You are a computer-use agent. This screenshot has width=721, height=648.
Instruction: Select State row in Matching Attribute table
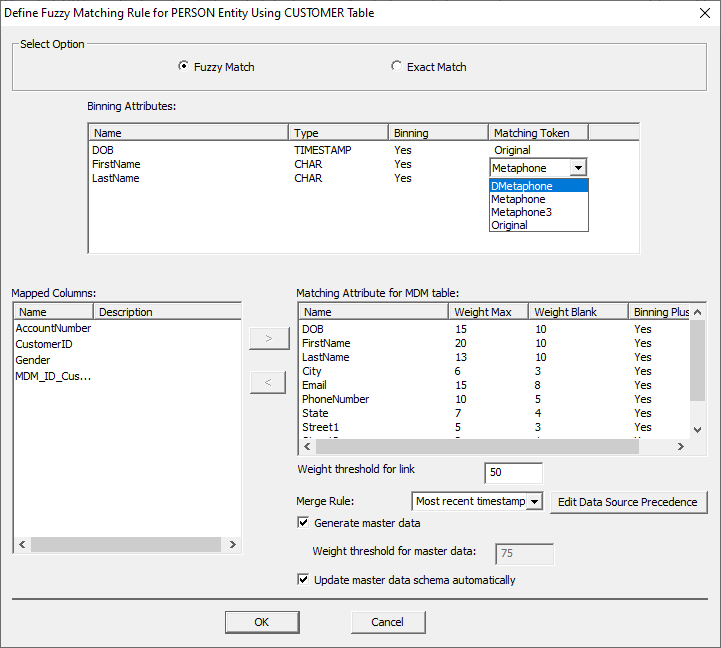tap(494, 413)
